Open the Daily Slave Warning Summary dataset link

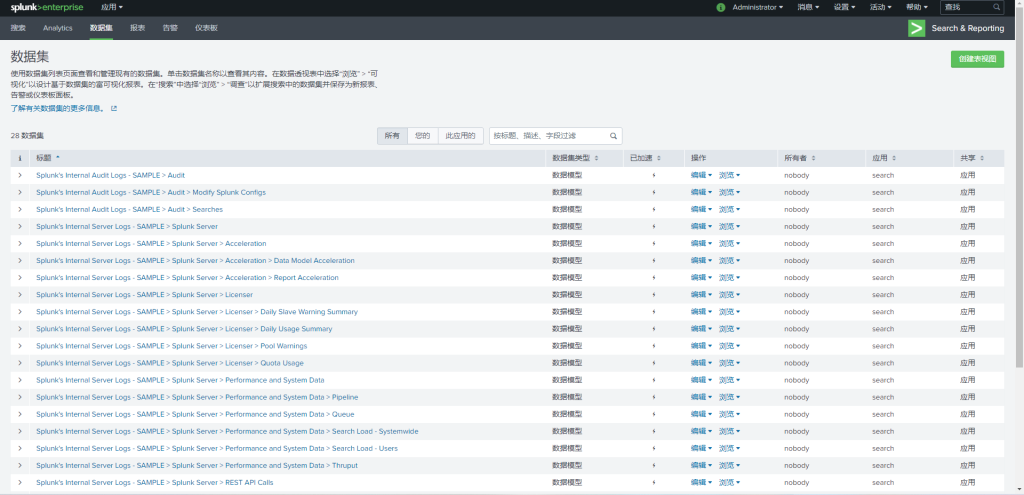[x=197, y=311]
